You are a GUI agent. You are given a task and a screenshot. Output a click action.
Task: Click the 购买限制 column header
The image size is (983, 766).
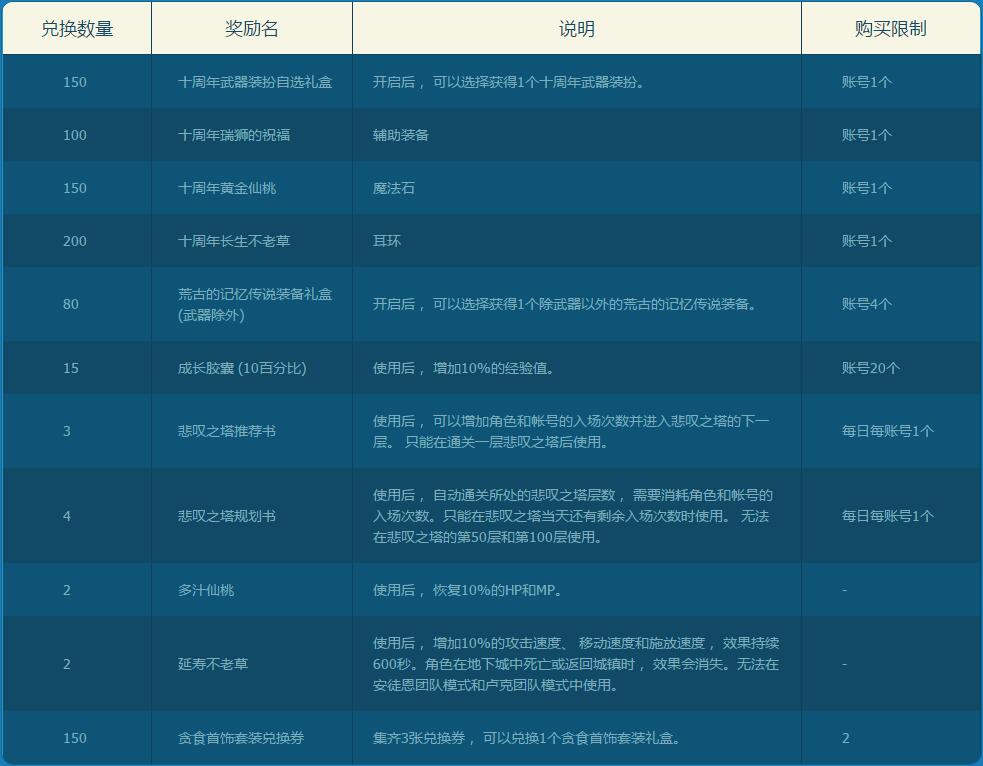[890, 29]
